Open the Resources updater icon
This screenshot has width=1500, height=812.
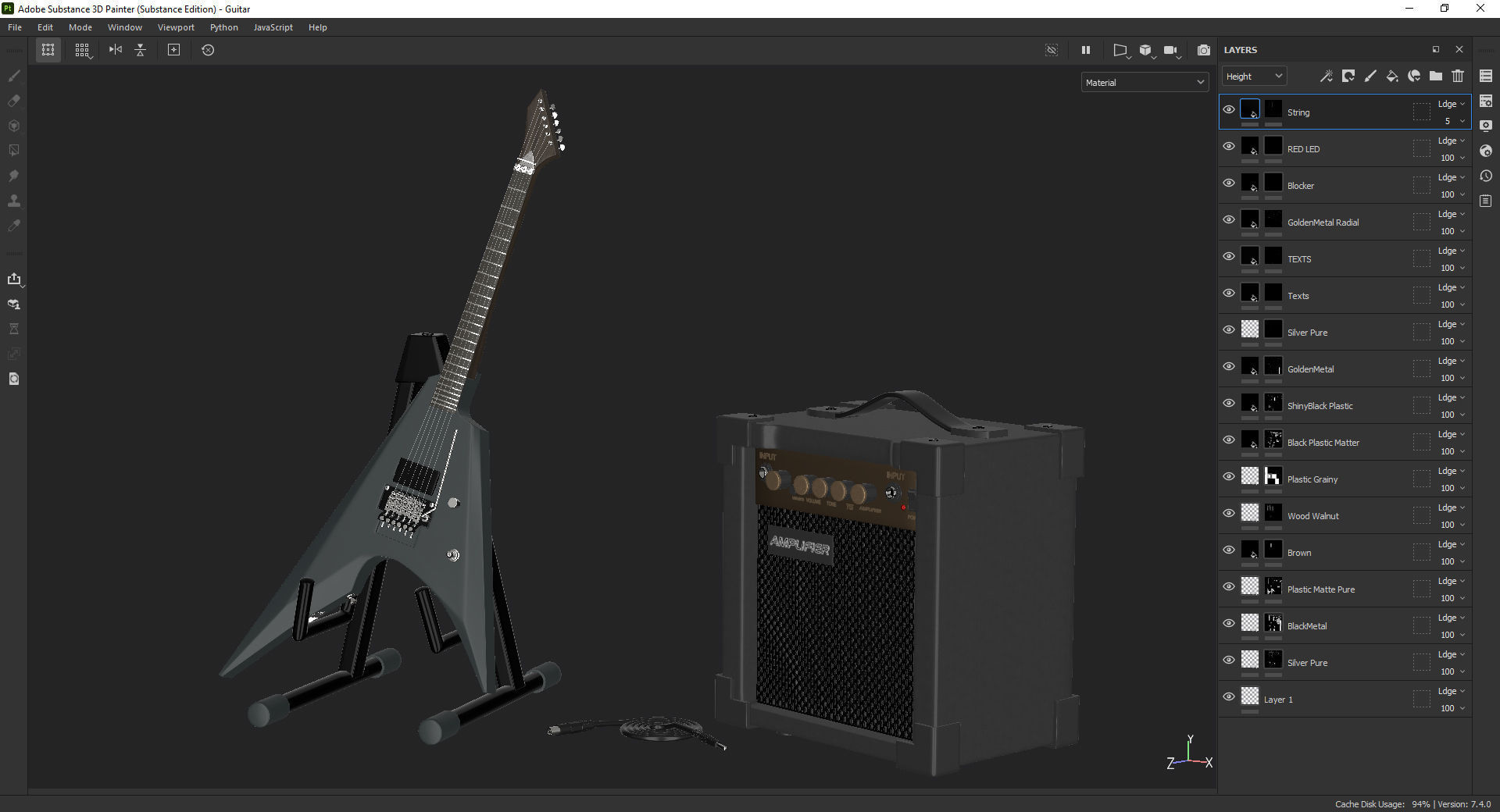14,379
